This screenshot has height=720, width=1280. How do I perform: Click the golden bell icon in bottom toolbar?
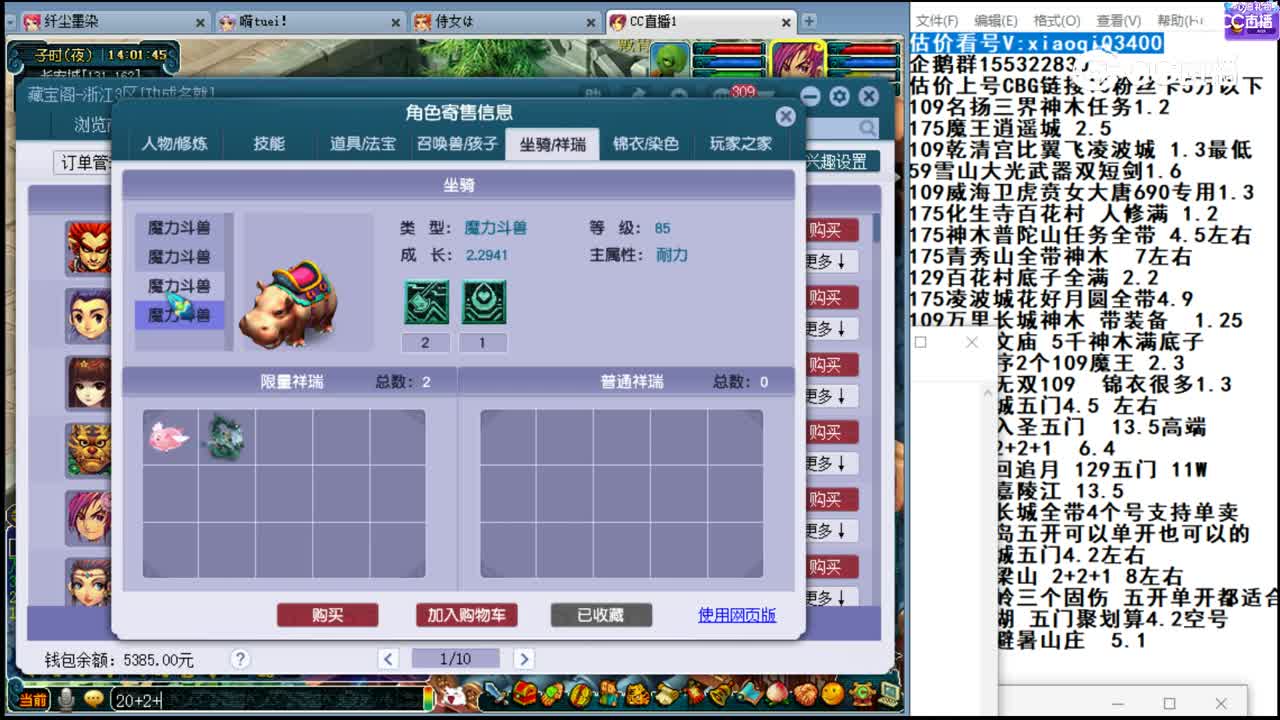coord(720,693)
